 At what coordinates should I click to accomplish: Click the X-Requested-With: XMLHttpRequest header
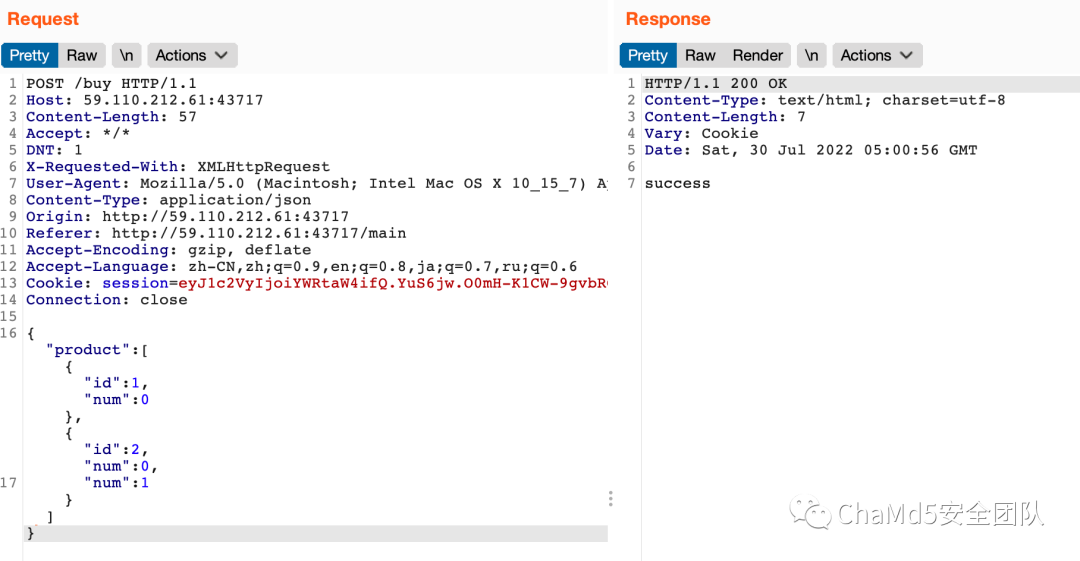click(178, 167)
